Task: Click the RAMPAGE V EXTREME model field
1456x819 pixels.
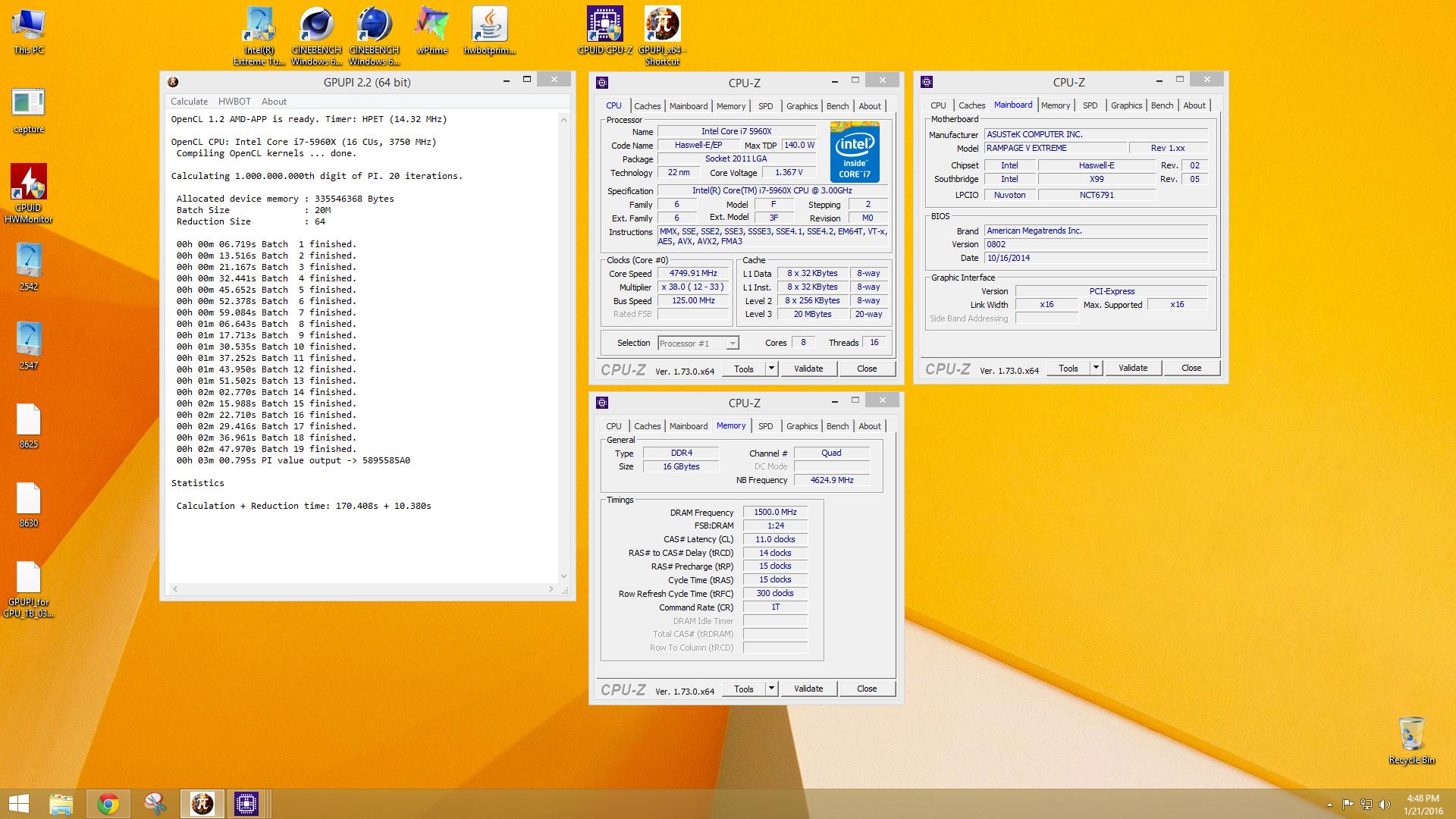Action: tap(1055, 148)
